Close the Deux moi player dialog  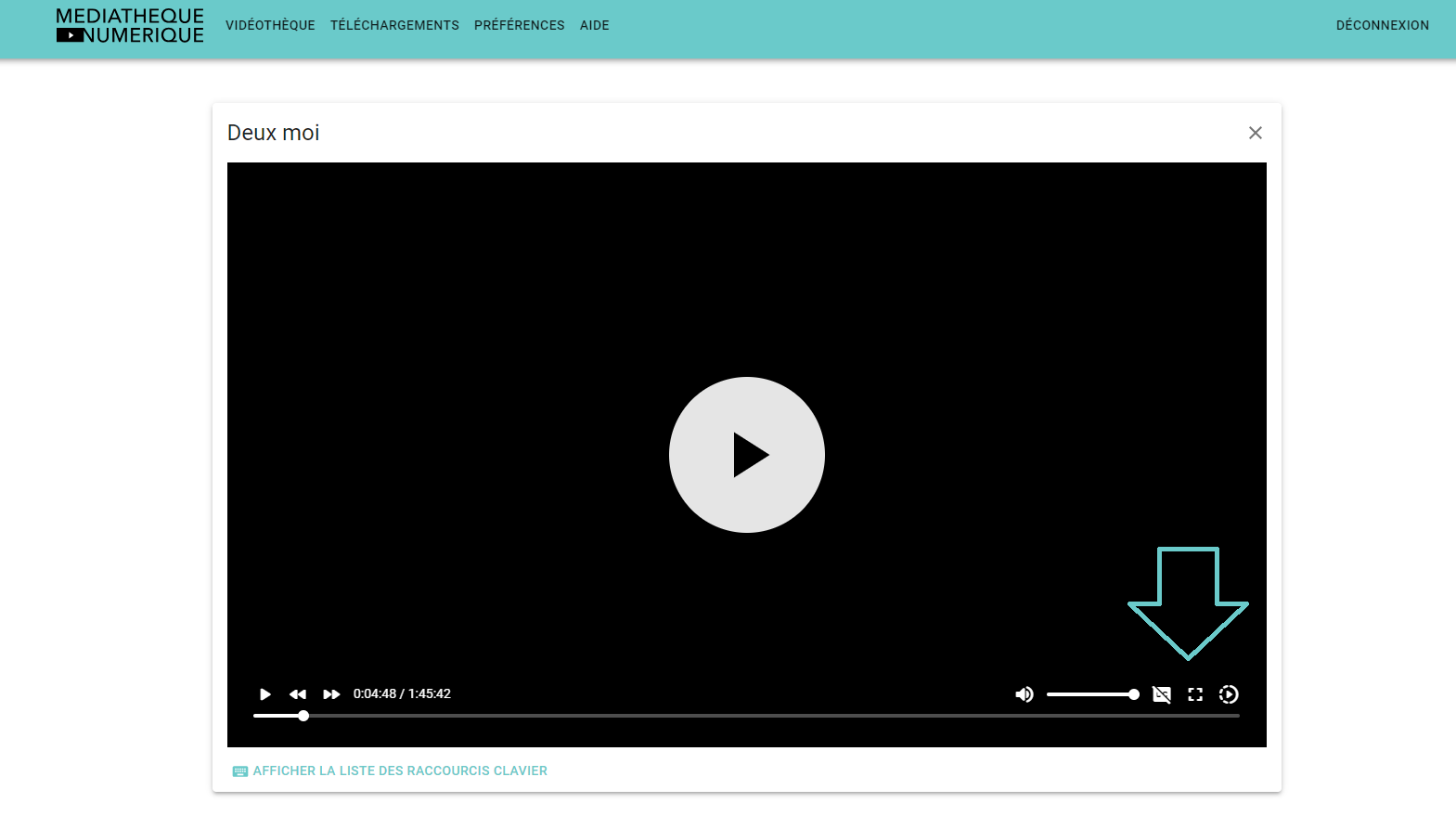click(1256, 133)
